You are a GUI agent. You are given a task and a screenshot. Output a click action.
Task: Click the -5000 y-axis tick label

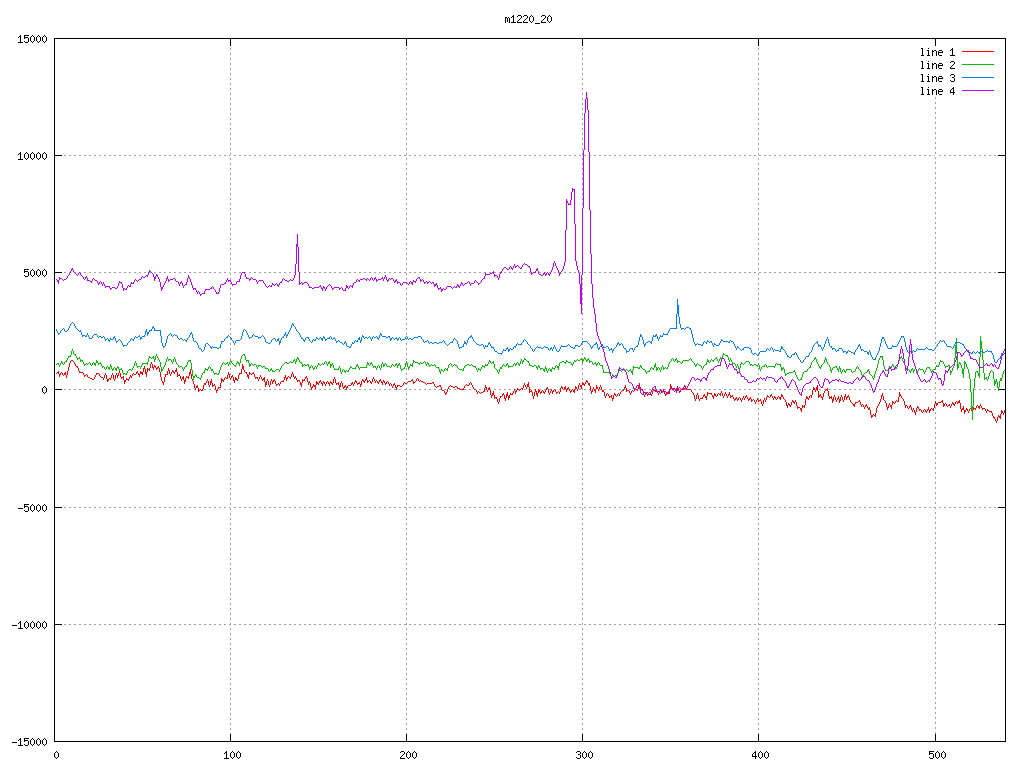pos(30,507)
